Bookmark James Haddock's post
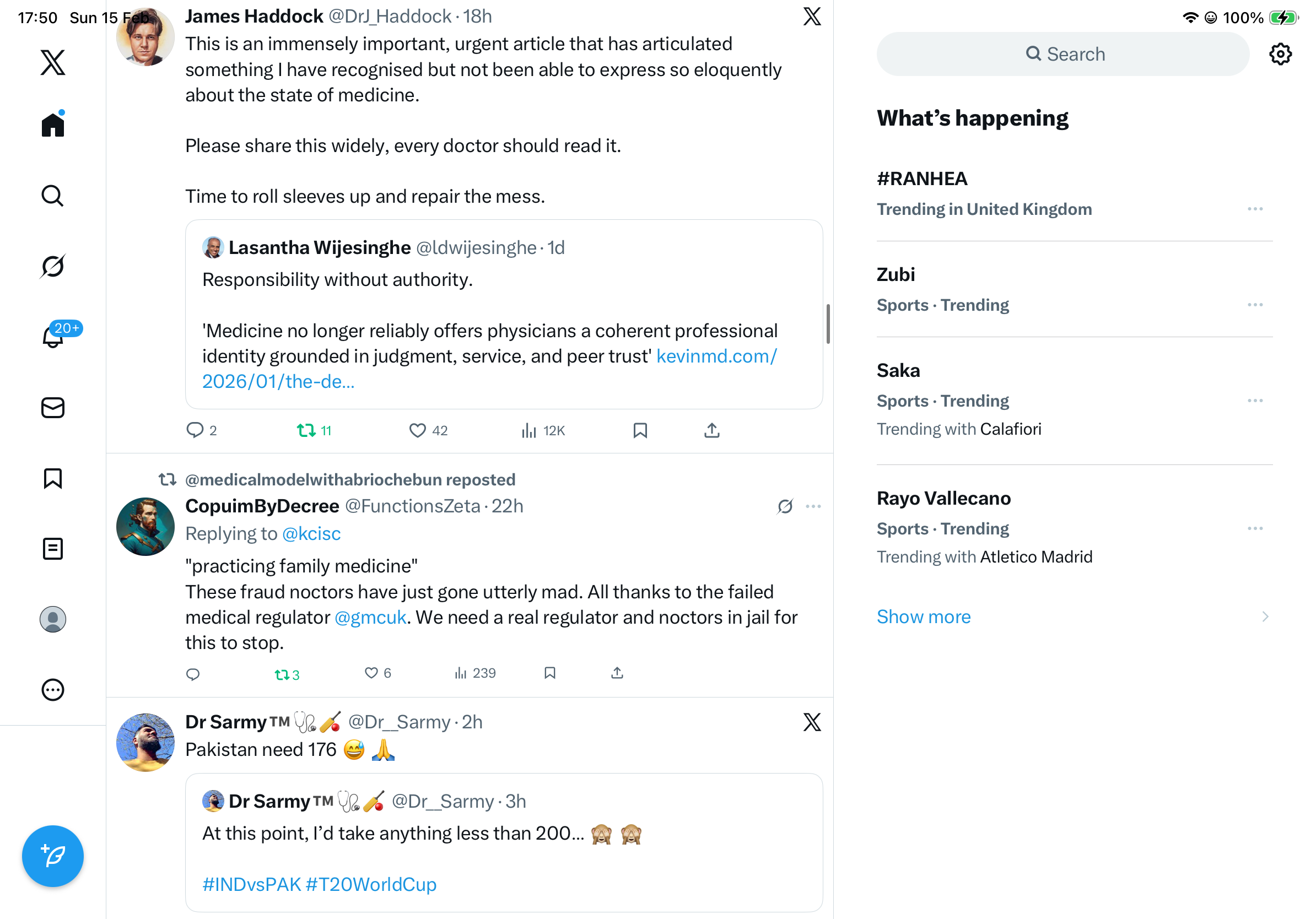 (640, 430)
